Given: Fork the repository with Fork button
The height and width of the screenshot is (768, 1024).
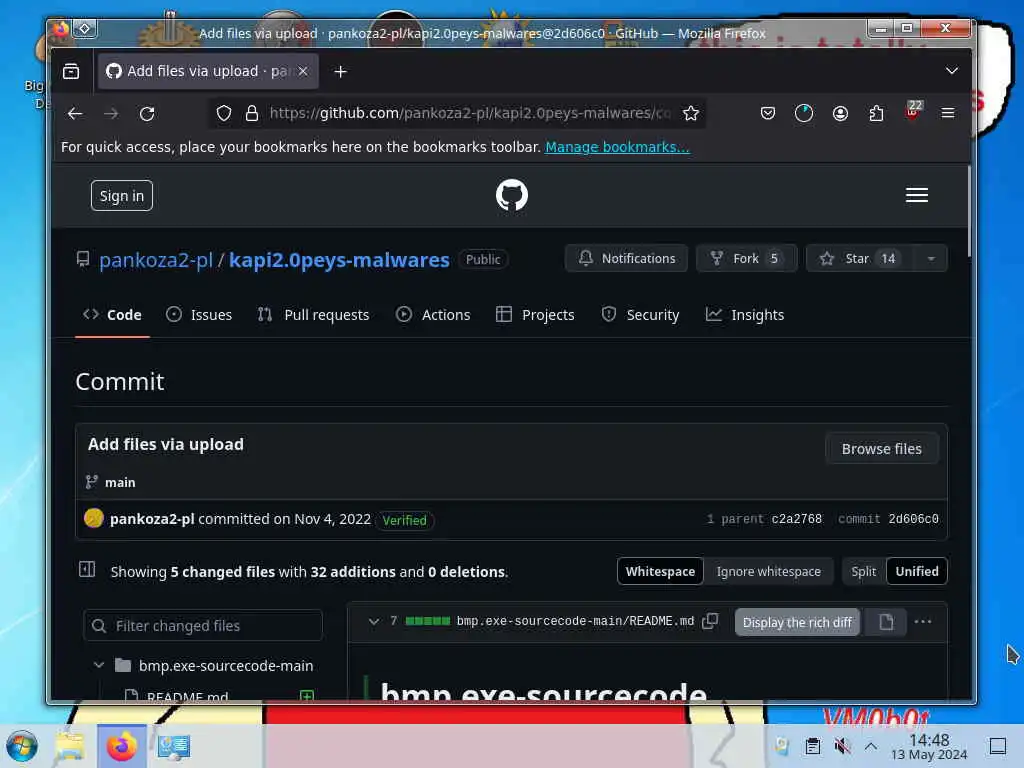Looking at the screenshot, I should (746, 259).
